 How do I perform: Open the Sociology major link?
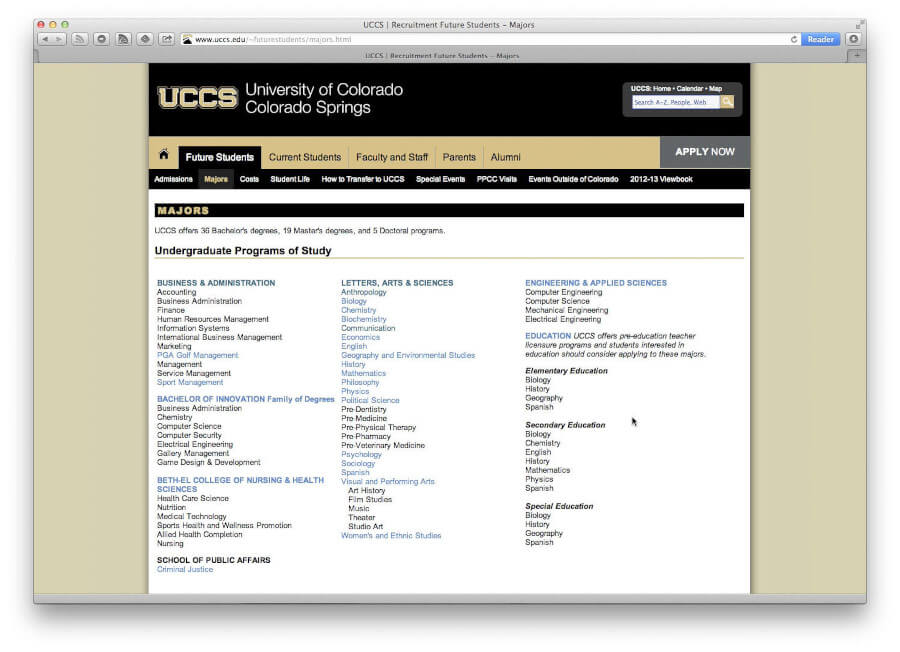tap(358, 463)
